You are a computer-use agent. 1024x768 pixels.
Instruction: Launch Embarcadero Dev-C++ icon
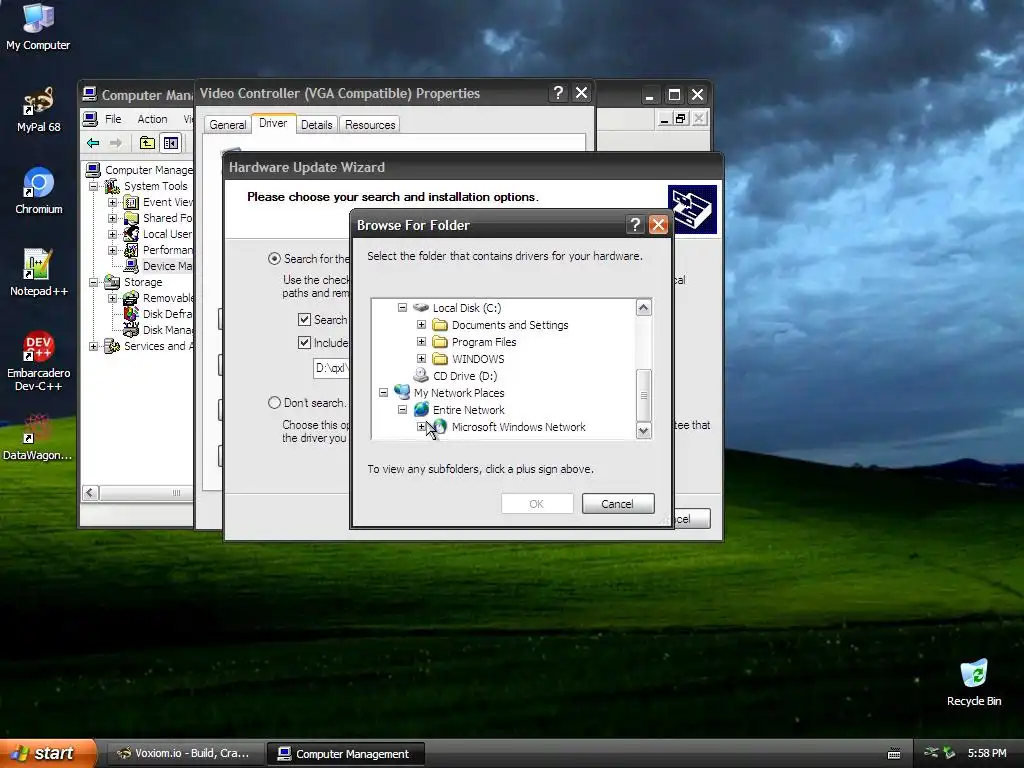tap(39, 361)
